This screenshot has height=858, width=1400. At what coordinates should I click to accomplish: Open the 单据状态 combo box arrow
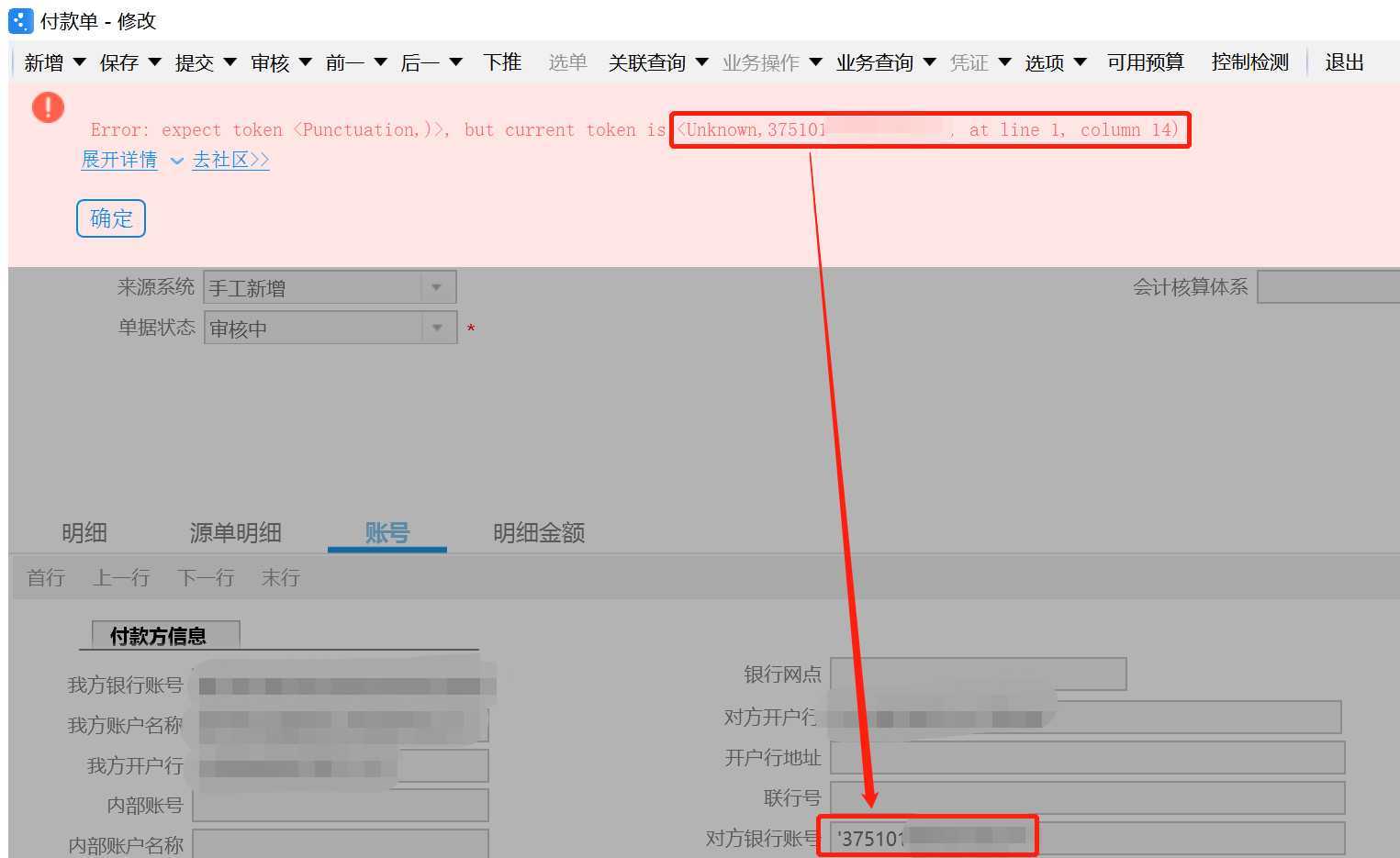(x=438, y=328)
